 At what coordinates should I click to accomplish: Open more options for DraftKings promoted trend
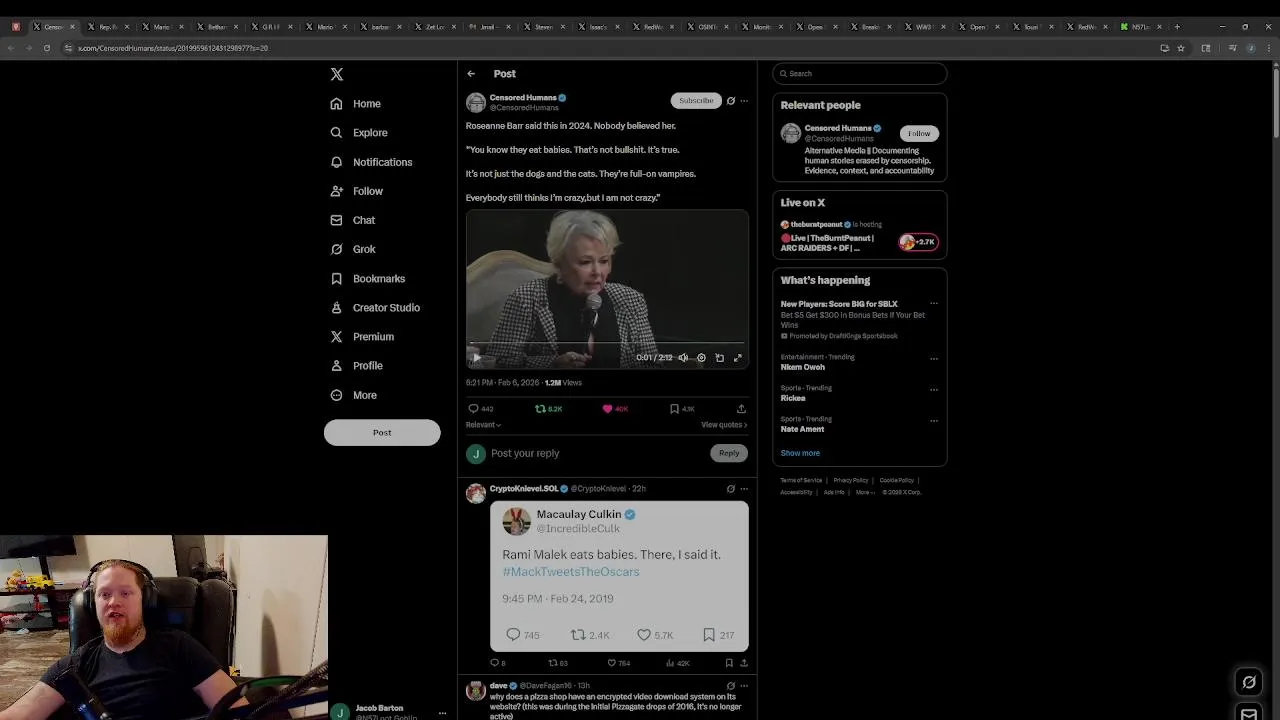click(x=934, y=304)
